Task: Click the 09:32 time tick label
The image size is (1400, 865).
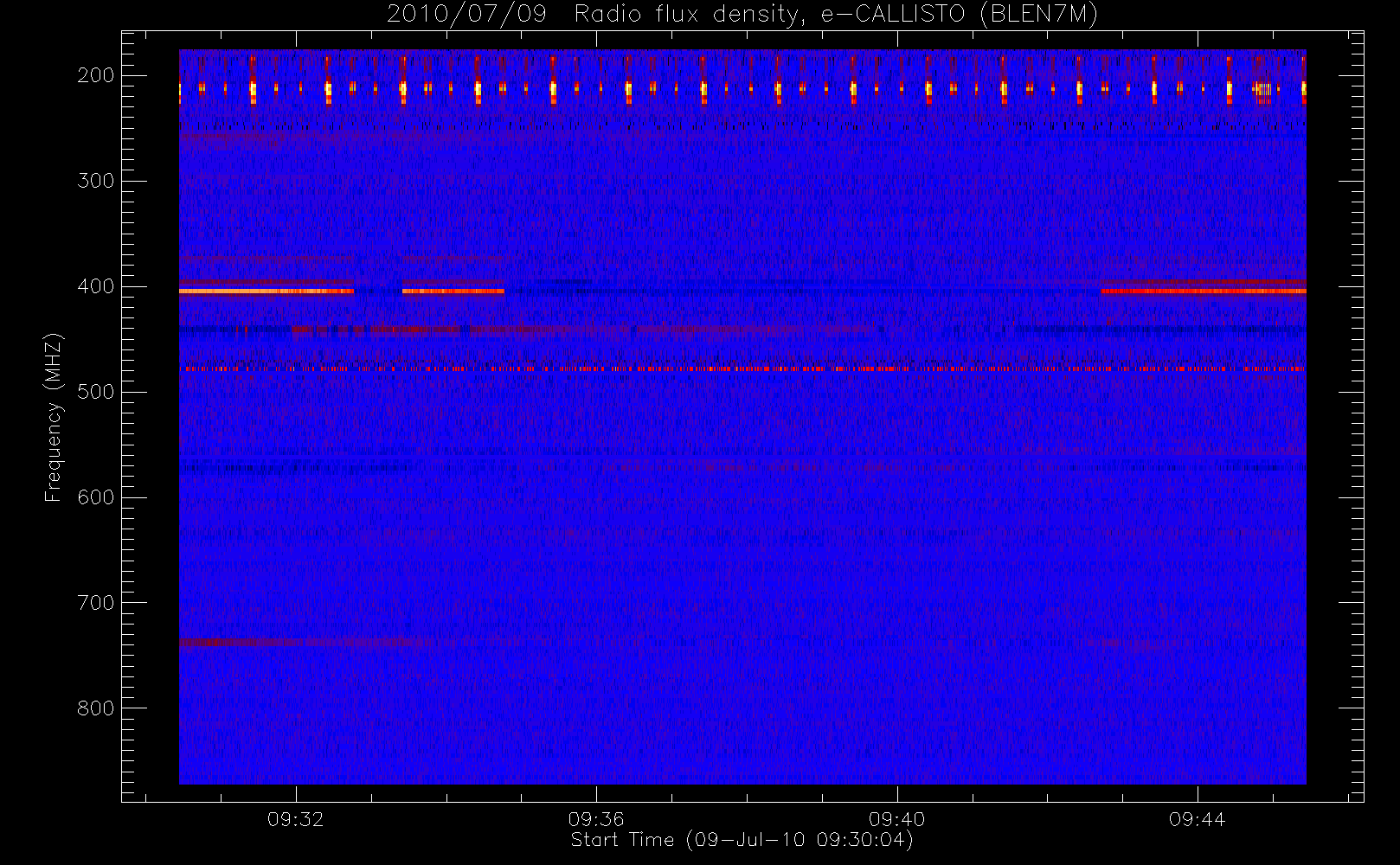Action: pos(296,819)
